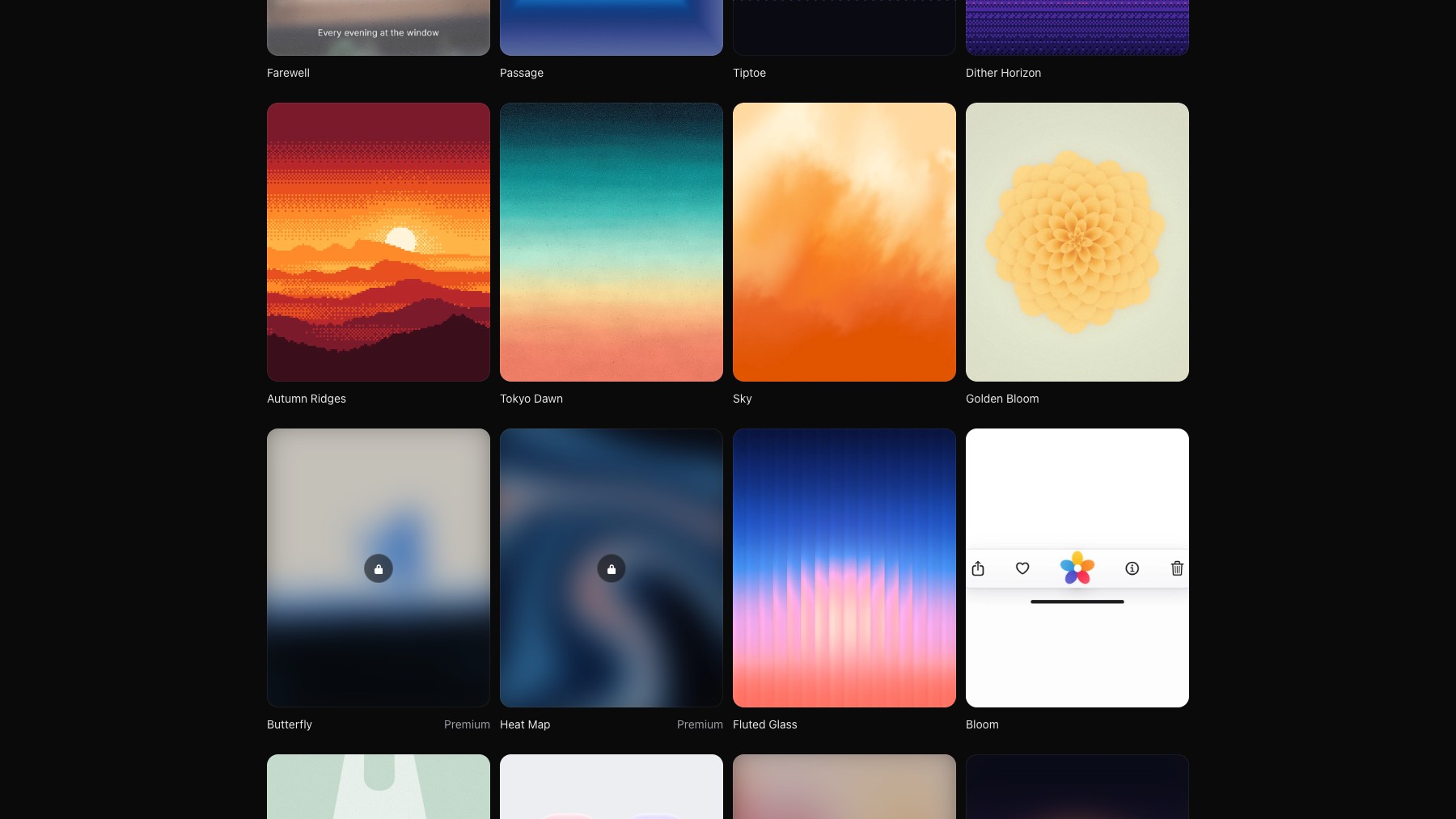
Task: Click the Dither Horizon title
Action: (x=1003, y=73)
